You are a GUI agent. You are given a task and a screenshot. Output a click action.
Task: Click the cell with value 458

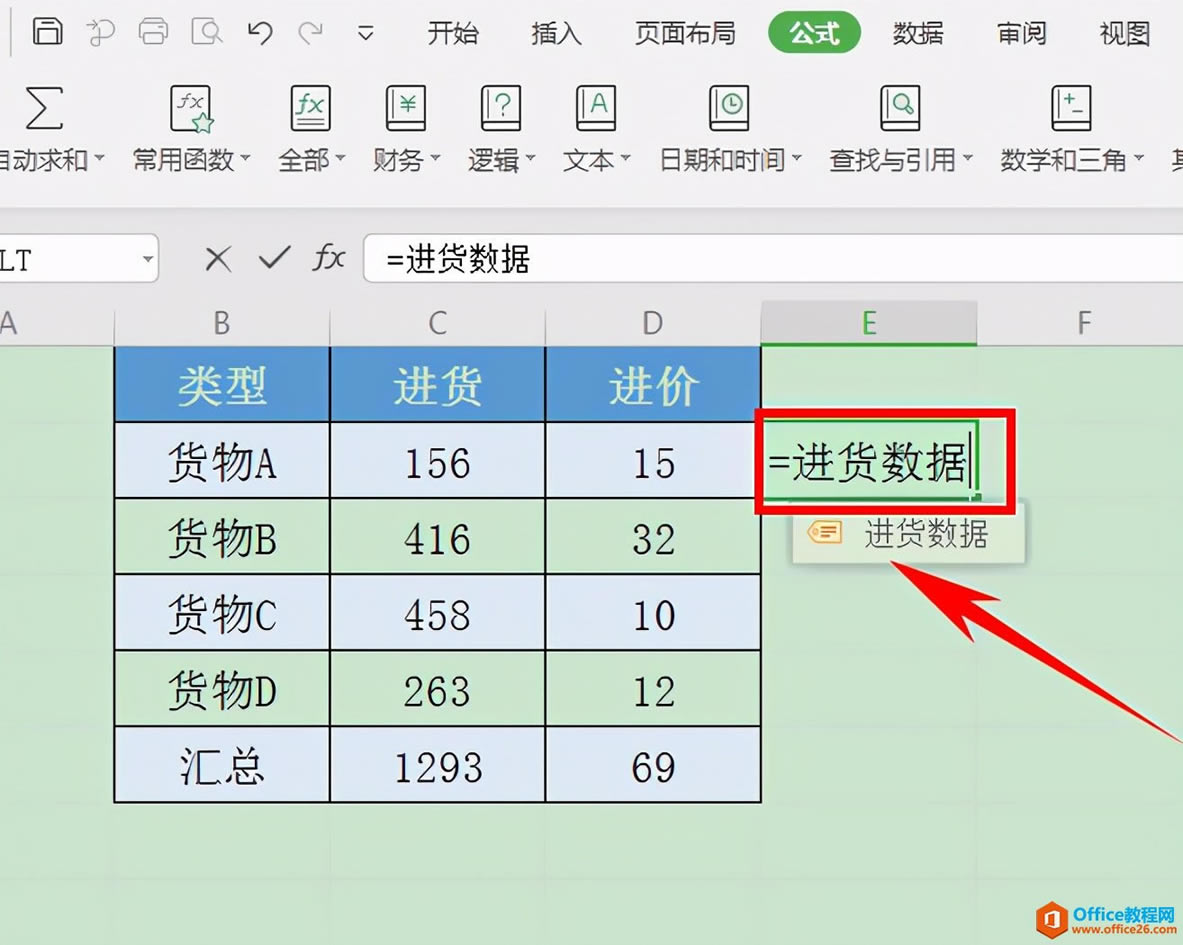pos(438,613)
